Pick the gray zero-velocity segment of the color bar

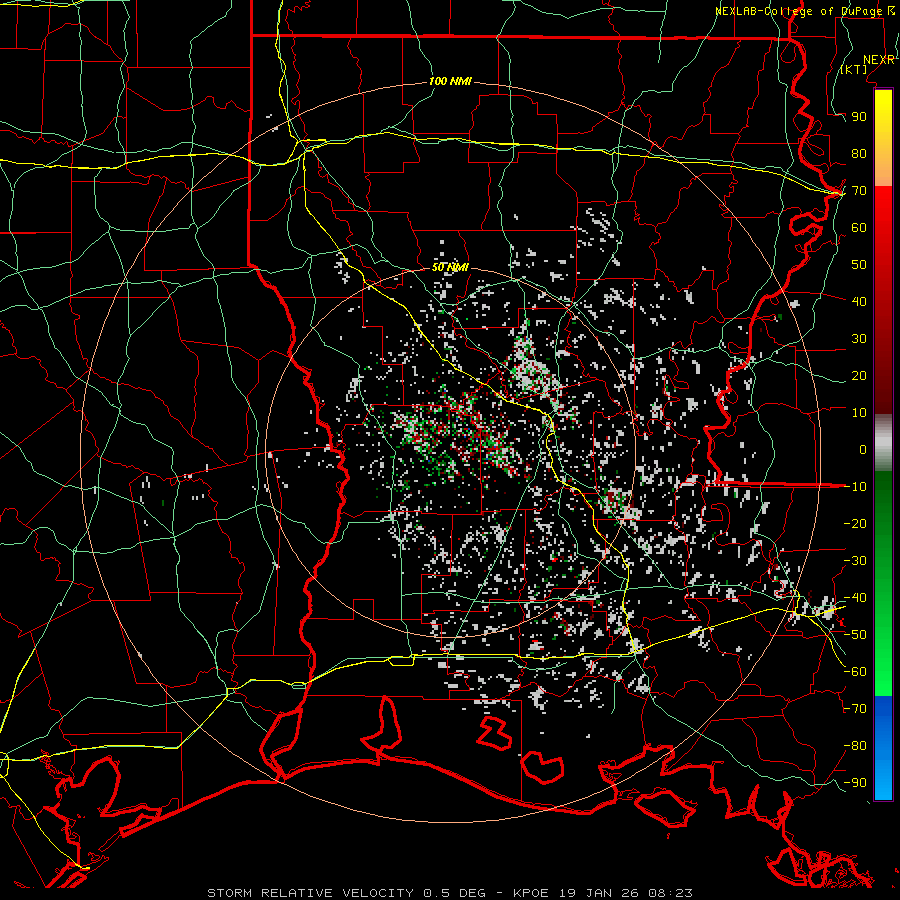883,443
